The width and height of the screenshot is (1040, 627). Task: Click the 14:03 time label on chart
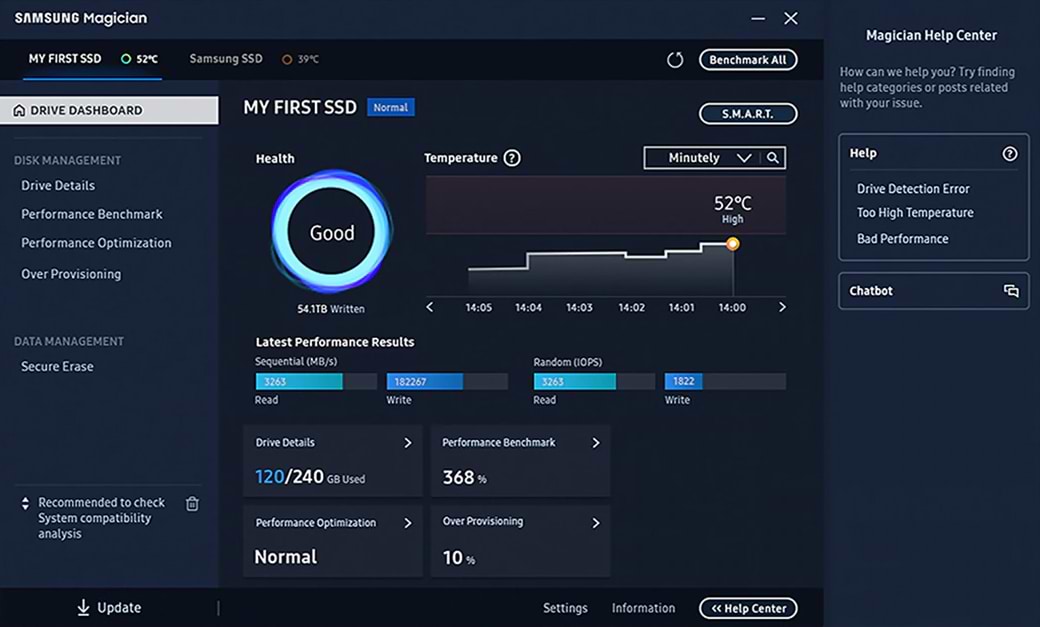tap(579, 307)
